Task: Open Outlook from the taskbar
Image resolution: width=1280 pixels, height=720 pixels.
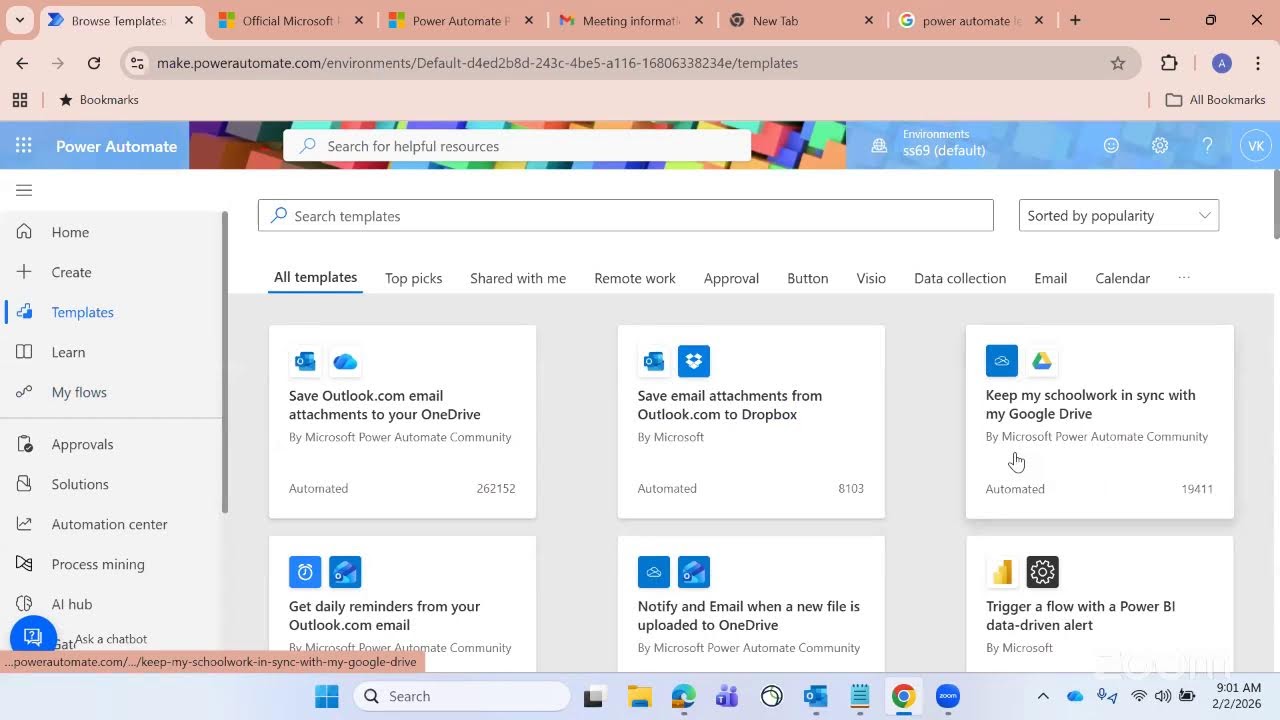Action: tap(816, 696)
